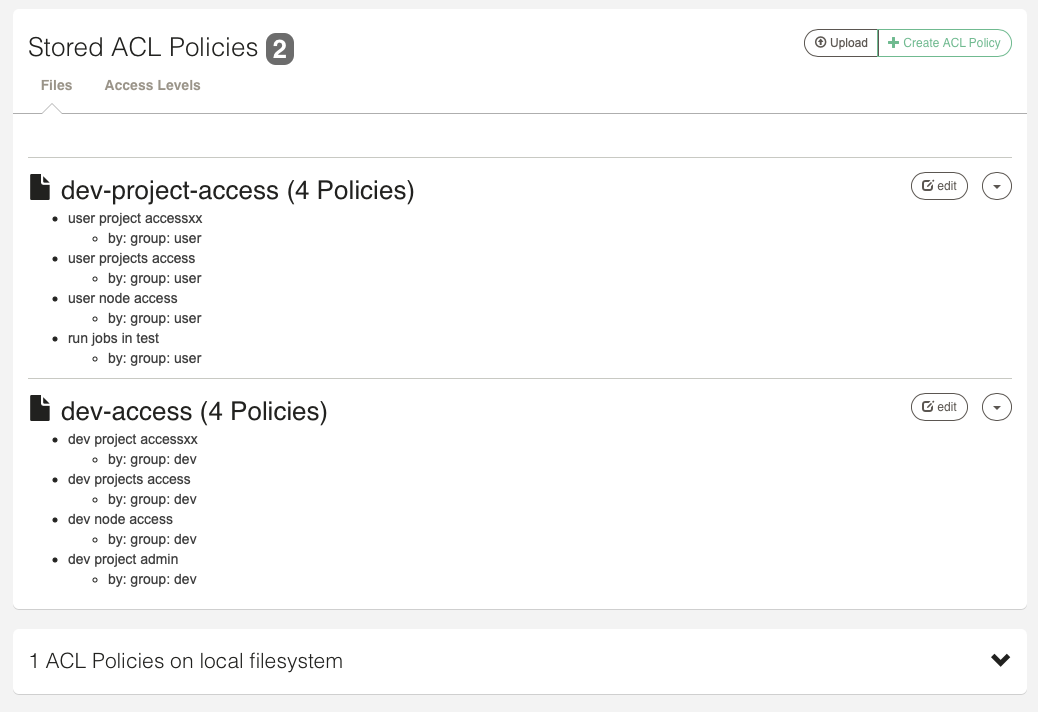Open the dev-access actions dropdown
This screenshot has height=712, width=1038.
coord(997,407)
